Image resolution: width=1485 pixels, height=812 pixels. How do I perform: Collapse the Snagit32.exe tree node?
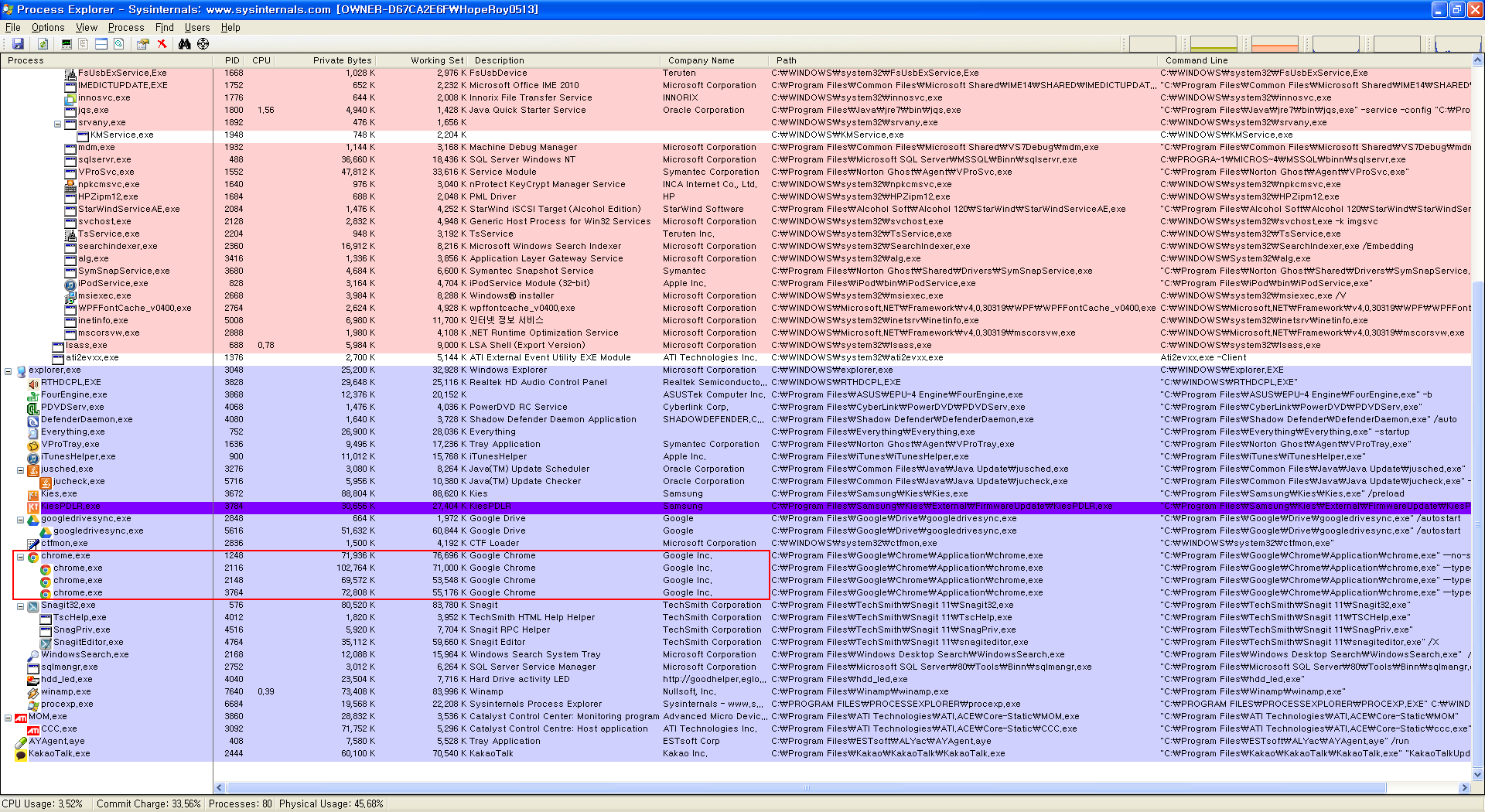coord(20,606)
